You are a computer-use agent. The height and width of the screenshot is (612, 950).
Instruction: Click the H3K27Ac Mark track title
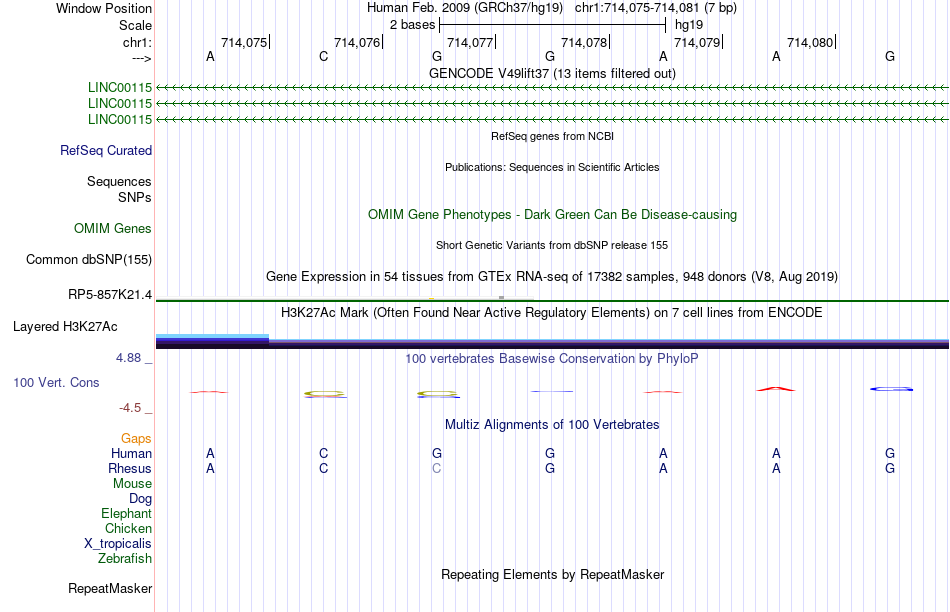(552, 313)
